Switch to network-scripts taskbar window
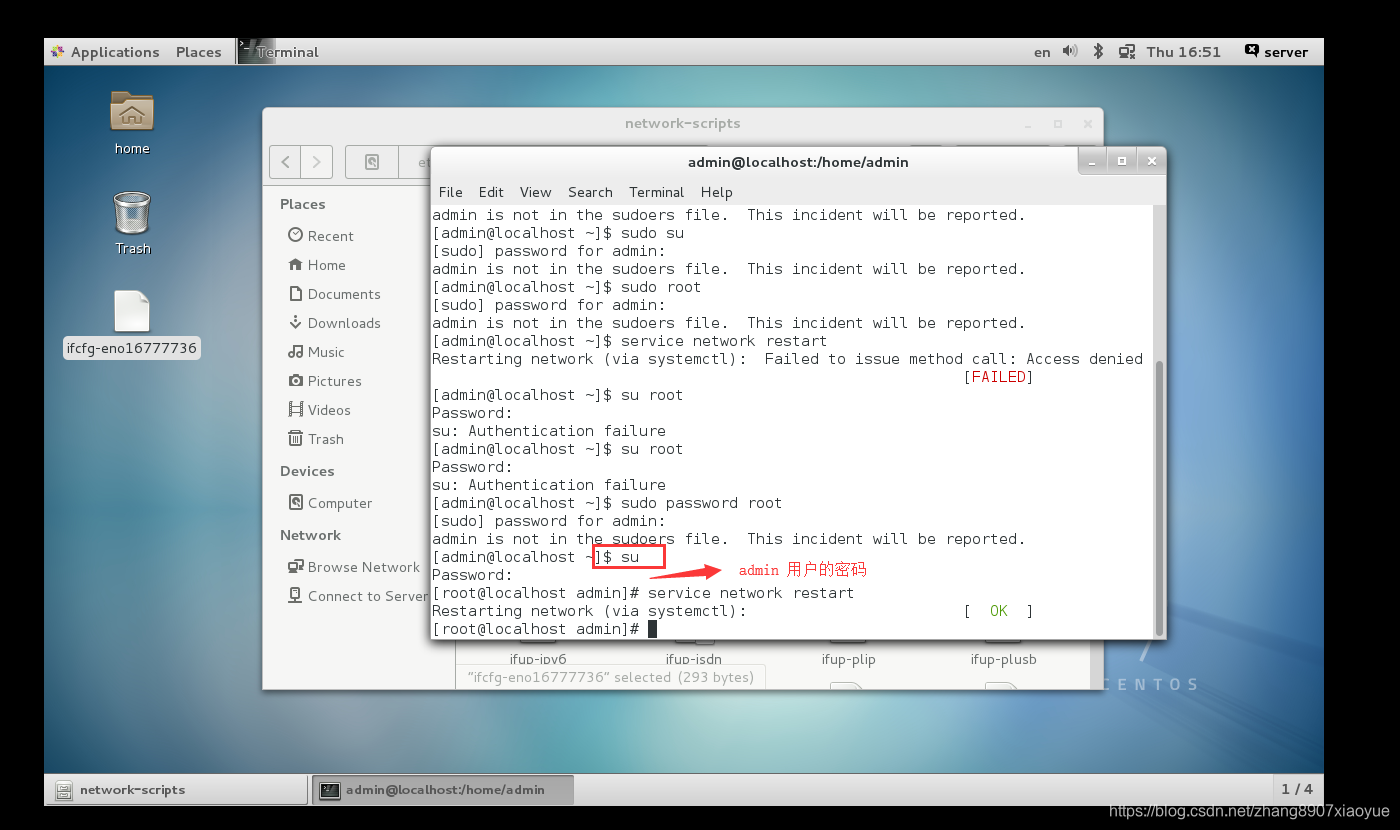Screen dimensions: 1400x830 point(176,789)
